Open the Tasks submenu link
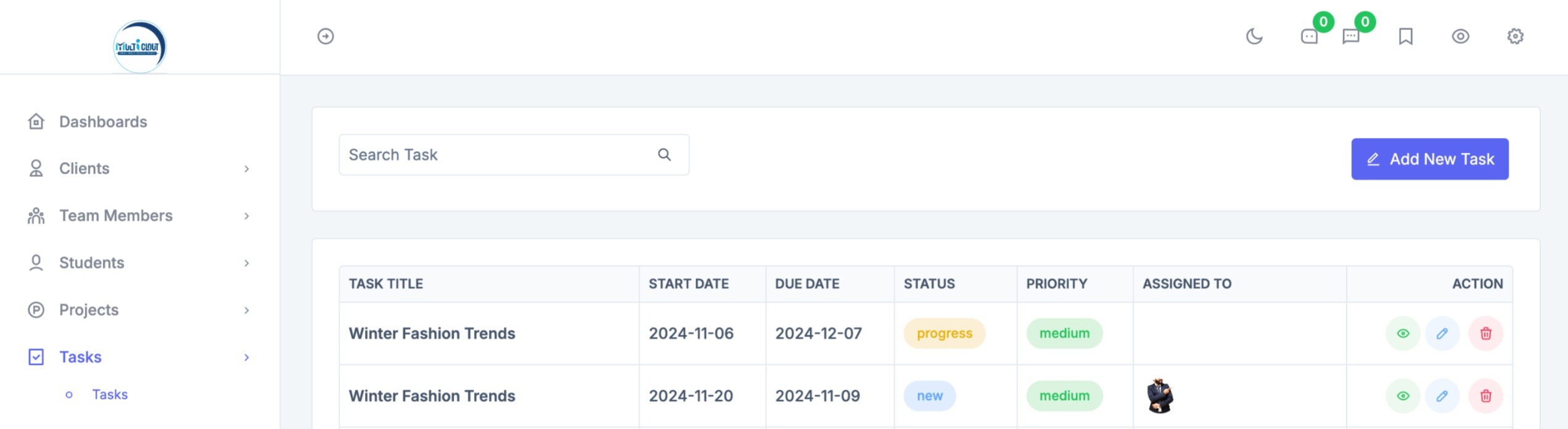This screenshot has height=429, width=1568. tap(110, 394)
